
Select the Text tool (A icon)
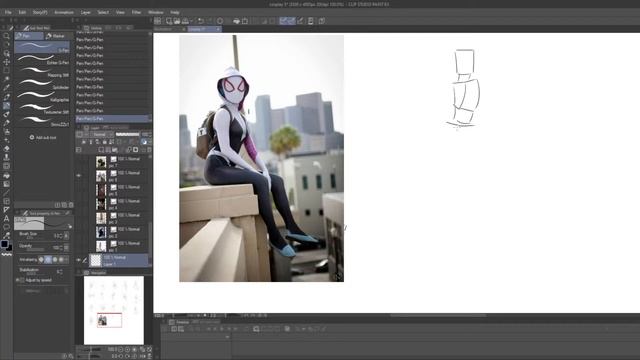coord(6,218)
